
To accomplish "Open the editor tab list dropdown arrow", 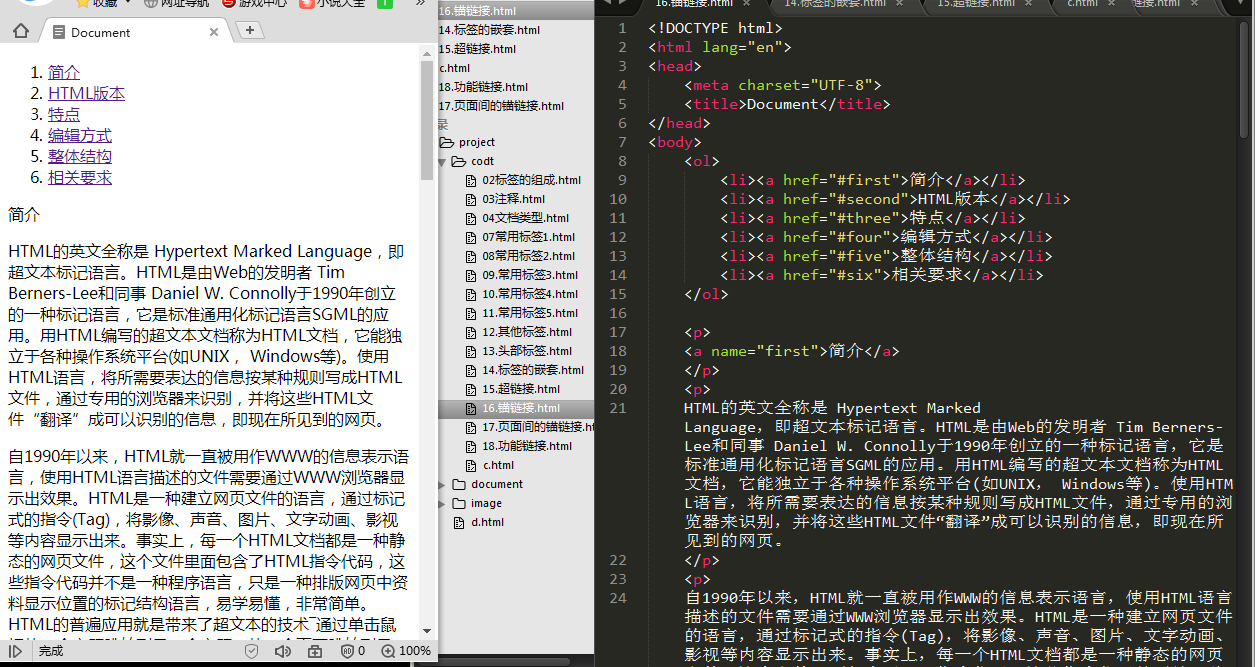I will (x=1243, y=3).
